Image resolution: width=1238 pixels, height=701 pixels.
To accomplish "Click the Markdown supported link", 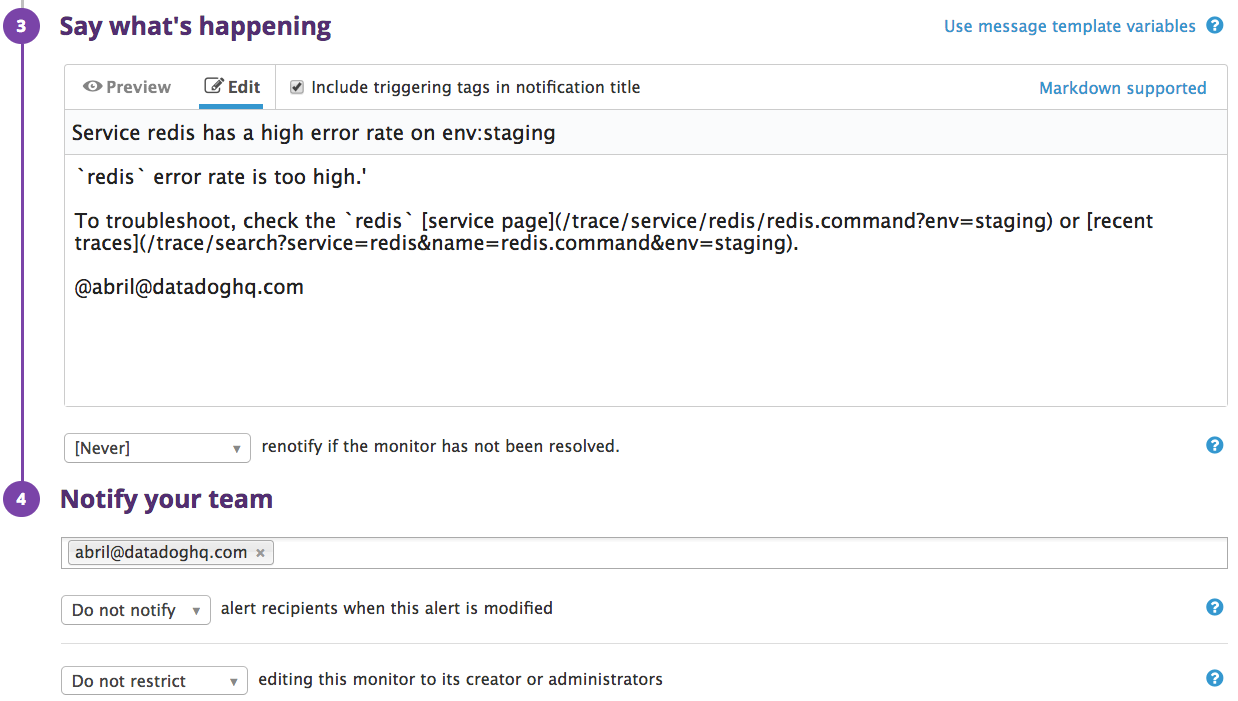I will point(1122,88).
